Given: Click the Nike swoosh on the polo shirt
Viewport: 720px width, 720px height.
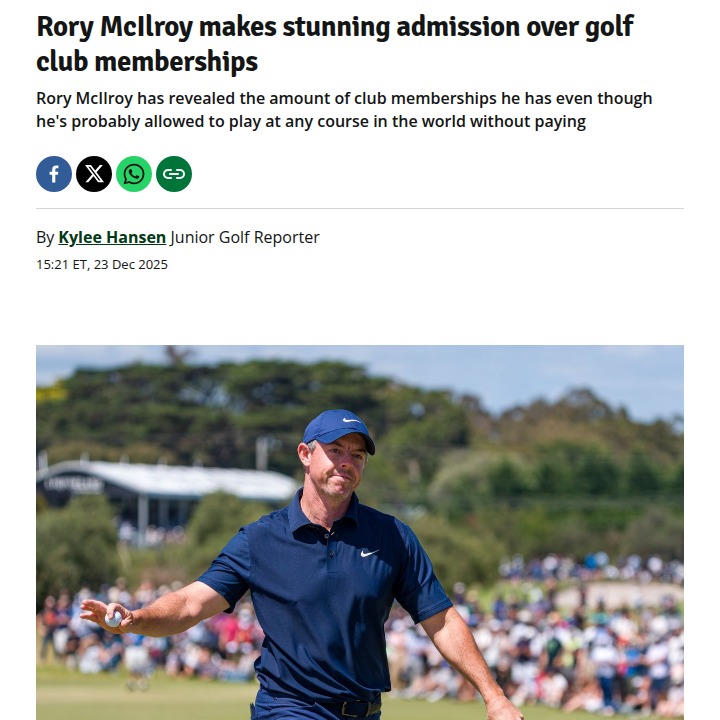Looking at the screenshot, I should (369, 552).
